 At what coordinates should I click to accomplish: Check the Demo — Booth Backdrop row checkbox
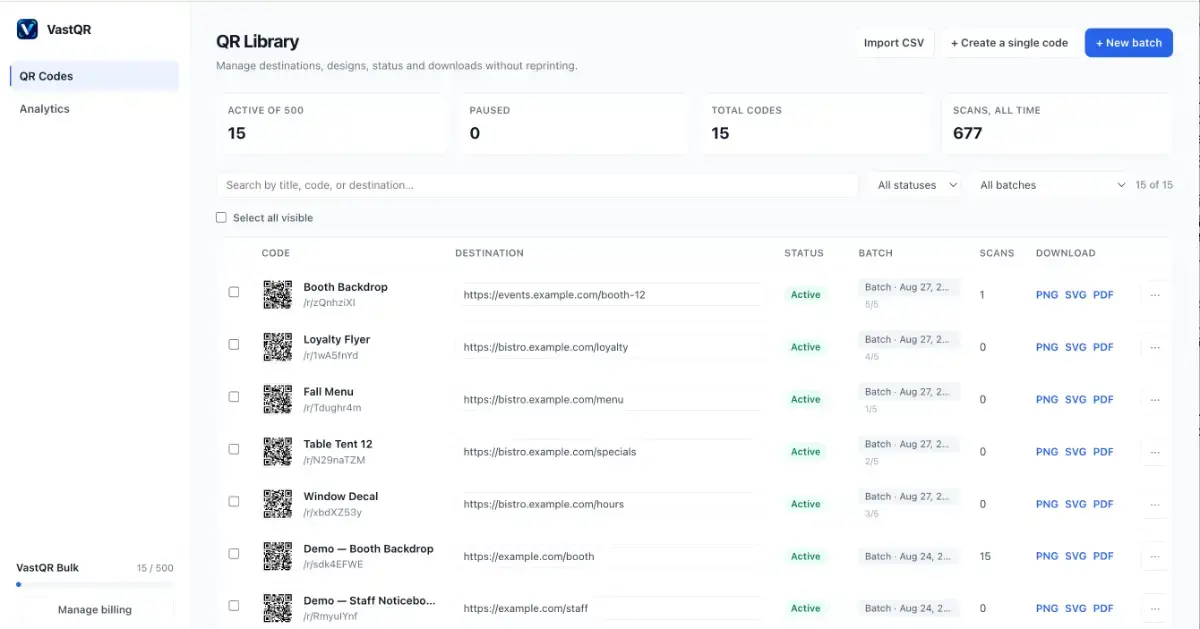pos(234,553)
